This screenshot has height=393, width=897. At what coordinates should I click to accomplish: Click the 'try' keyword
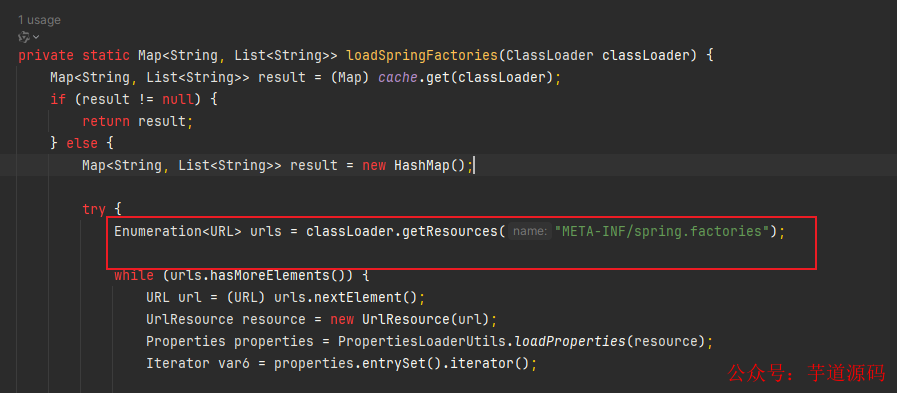pos(94,209)
